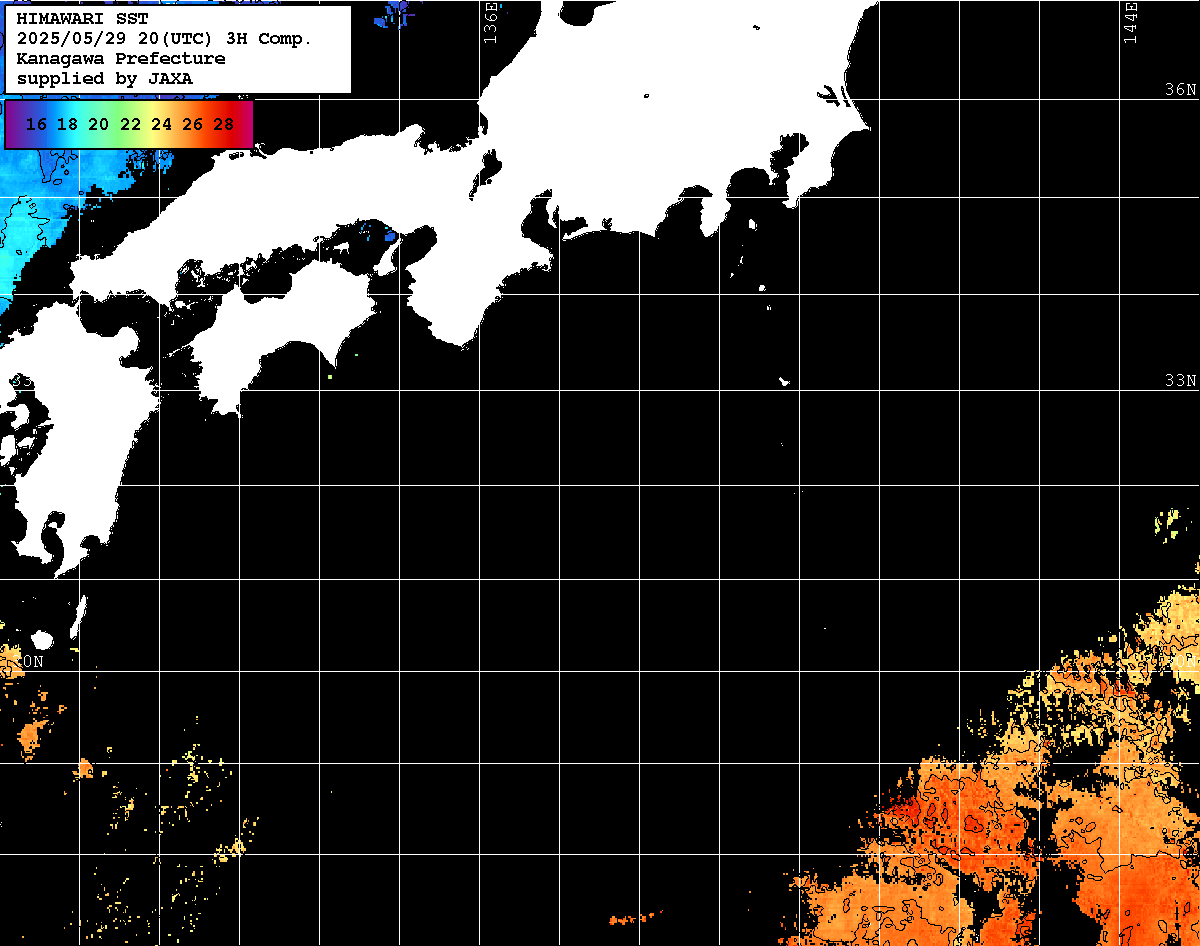The width and height of the screenshot is (1200, 946).
Task: Pick the 28 value on the color scale
Action: point(224,124)
